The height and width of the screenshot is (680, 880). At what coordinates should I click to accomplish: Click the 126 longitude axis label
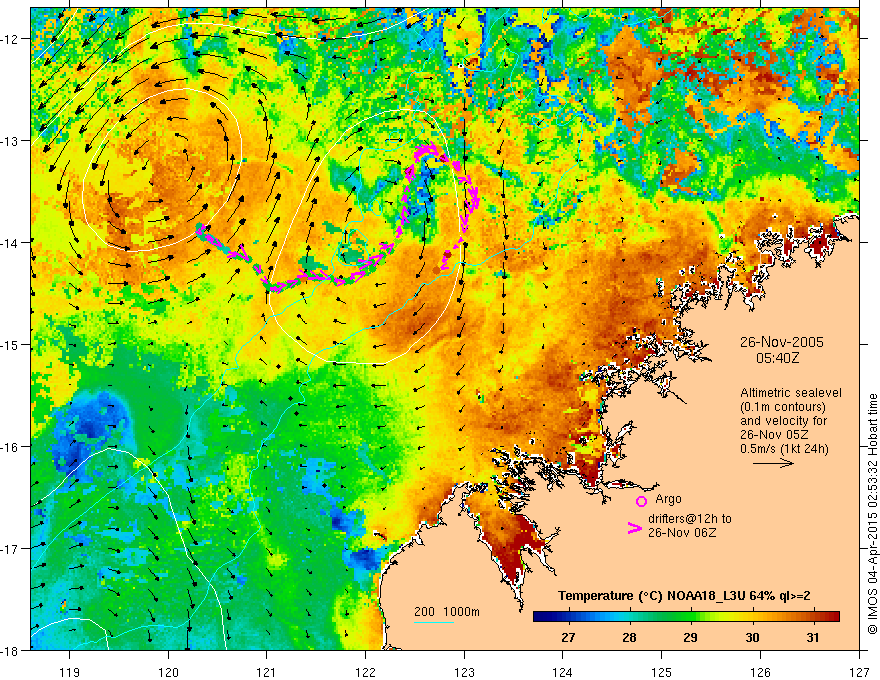click(760, 672)
